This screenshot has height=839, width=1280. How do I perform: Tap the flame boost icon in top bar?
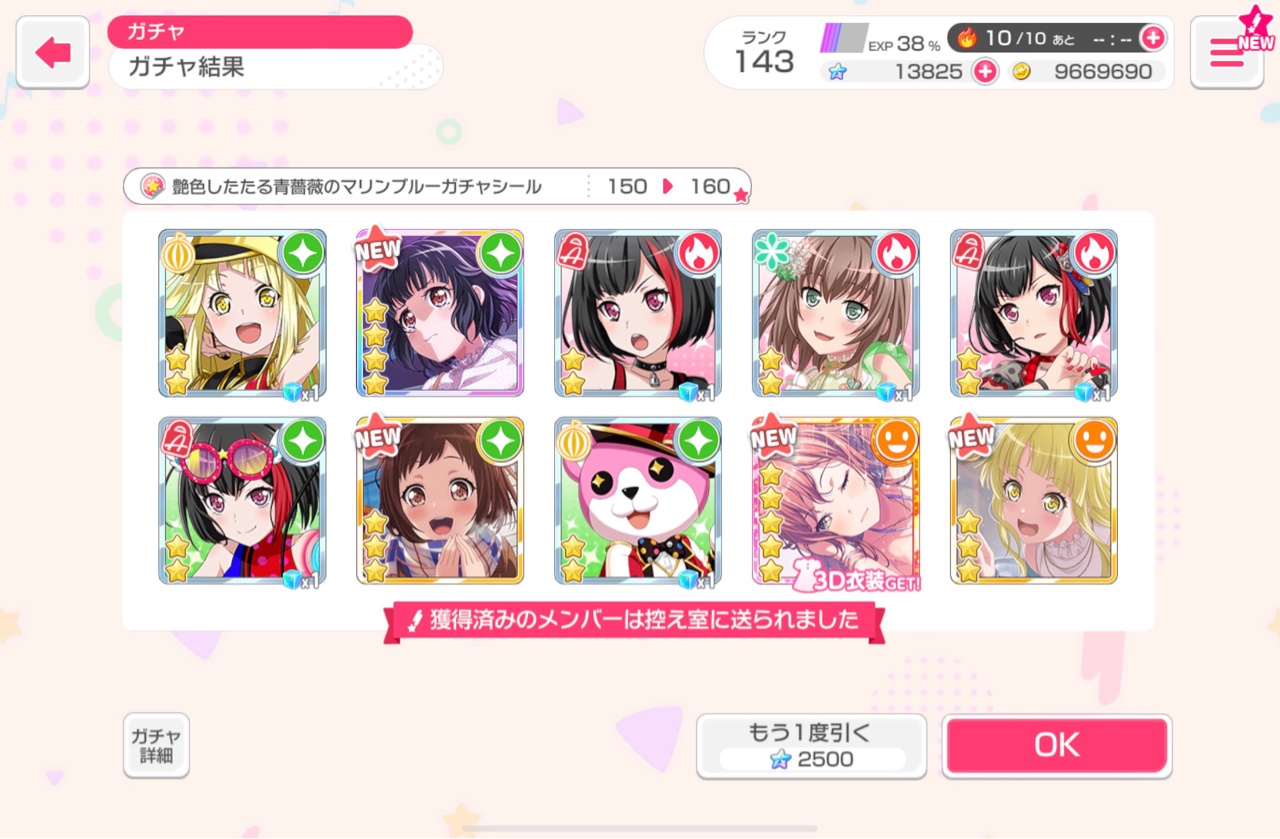pos(966,38)
